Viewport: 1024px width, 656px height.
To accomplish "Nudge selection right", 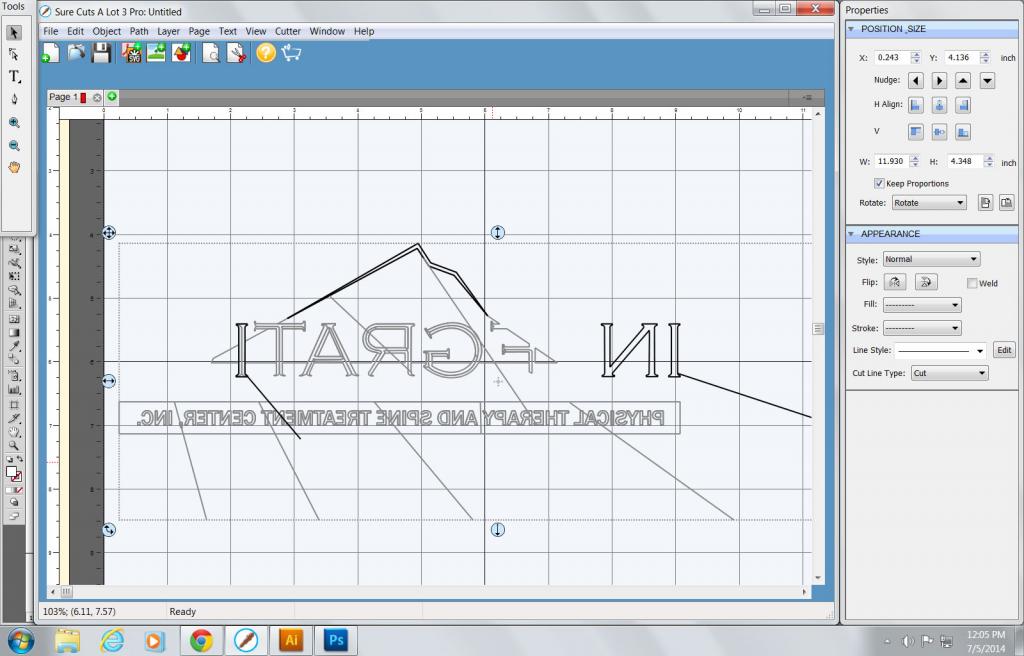I will coord(939,80).
